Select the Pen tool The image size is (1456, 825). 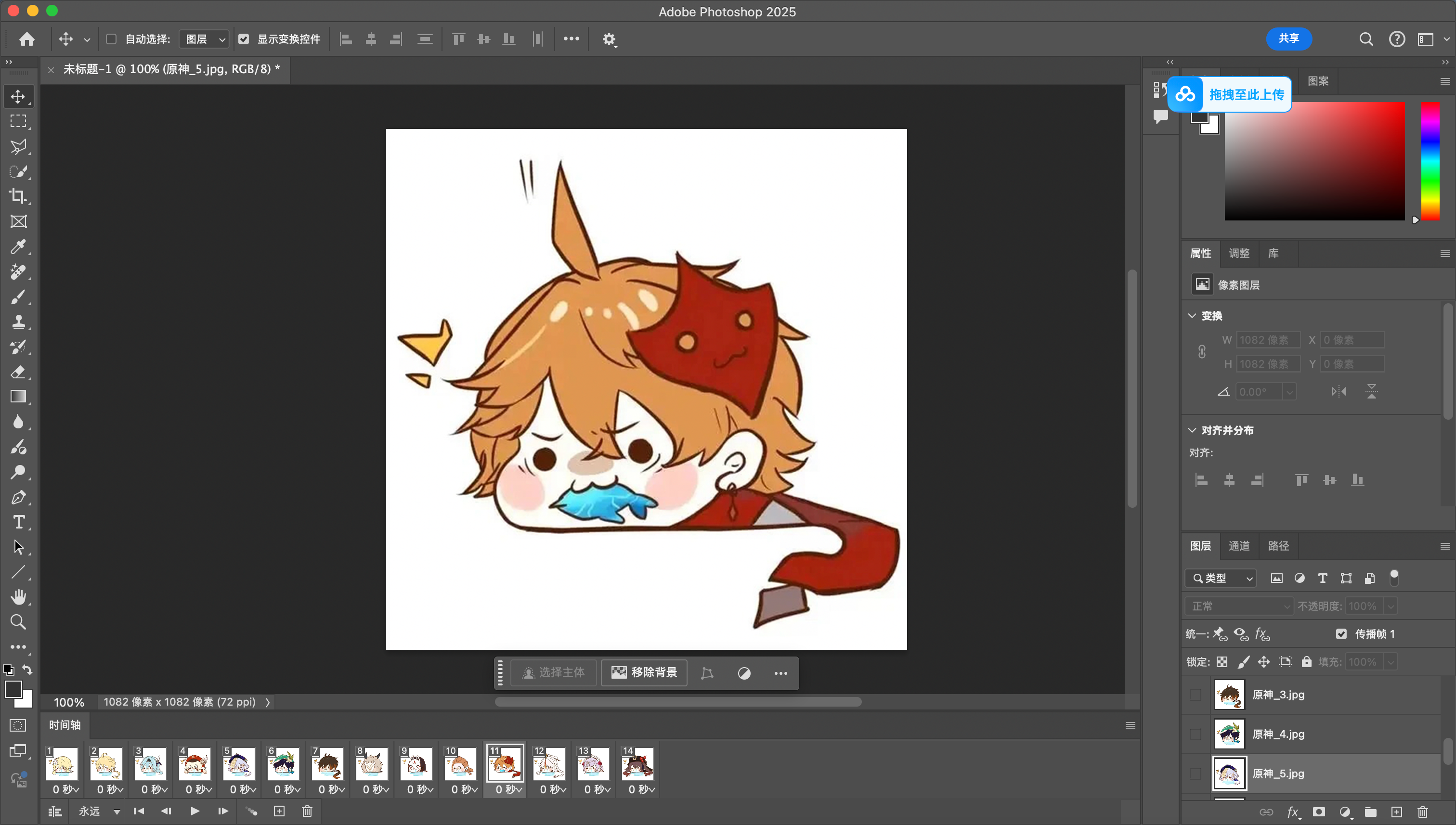tap(18, 498)
